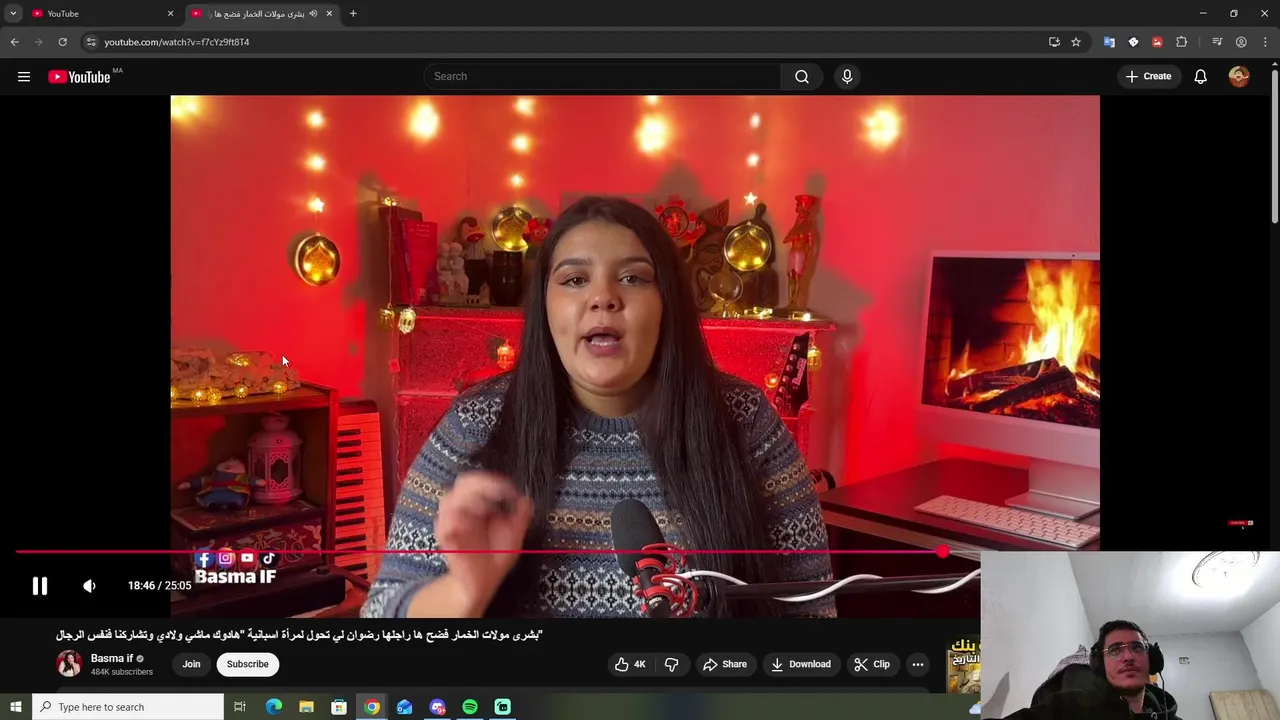
Task: Open Task View on the taskbar
Action: 240,707
